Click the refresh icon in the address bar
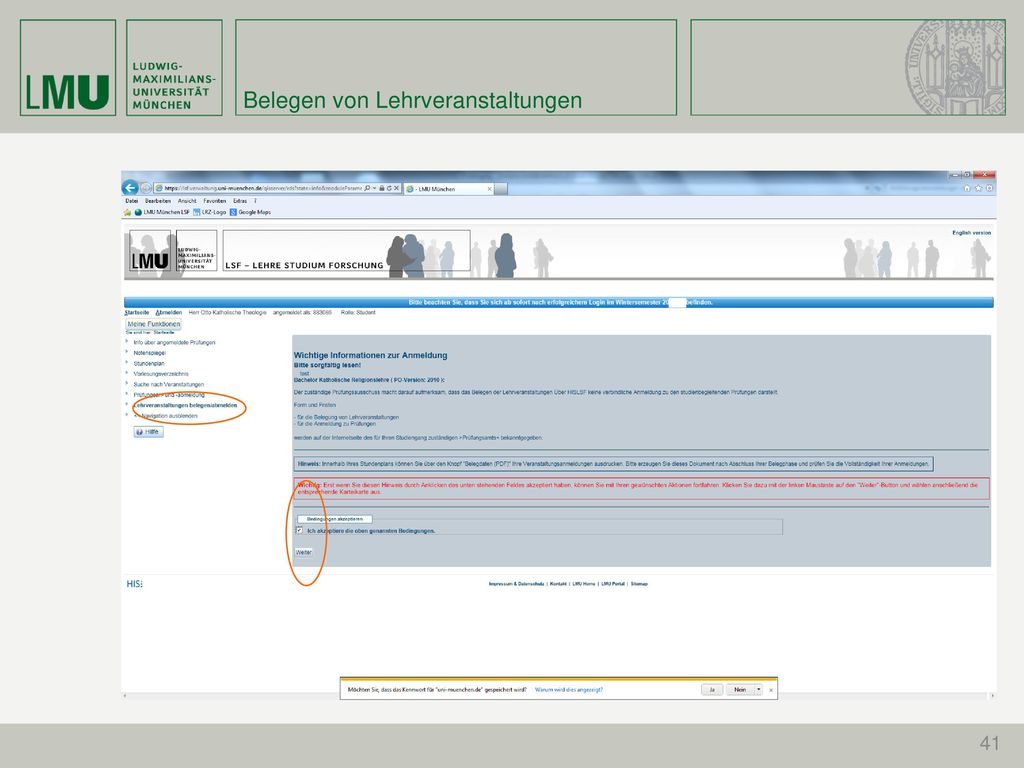Screen dimensions: 1024x768 [389, 188]
